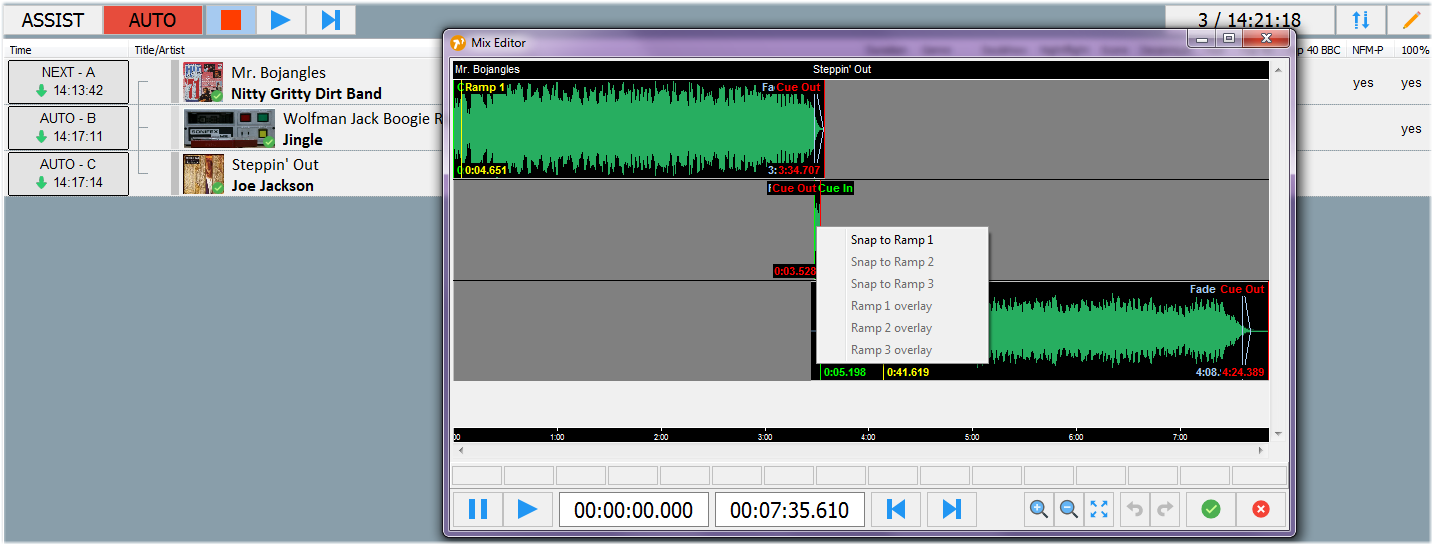Image resolution: width=1433 pixels, height=545 pixels.
Task: Click the AUTO - B player button
Action: (69, 127)
